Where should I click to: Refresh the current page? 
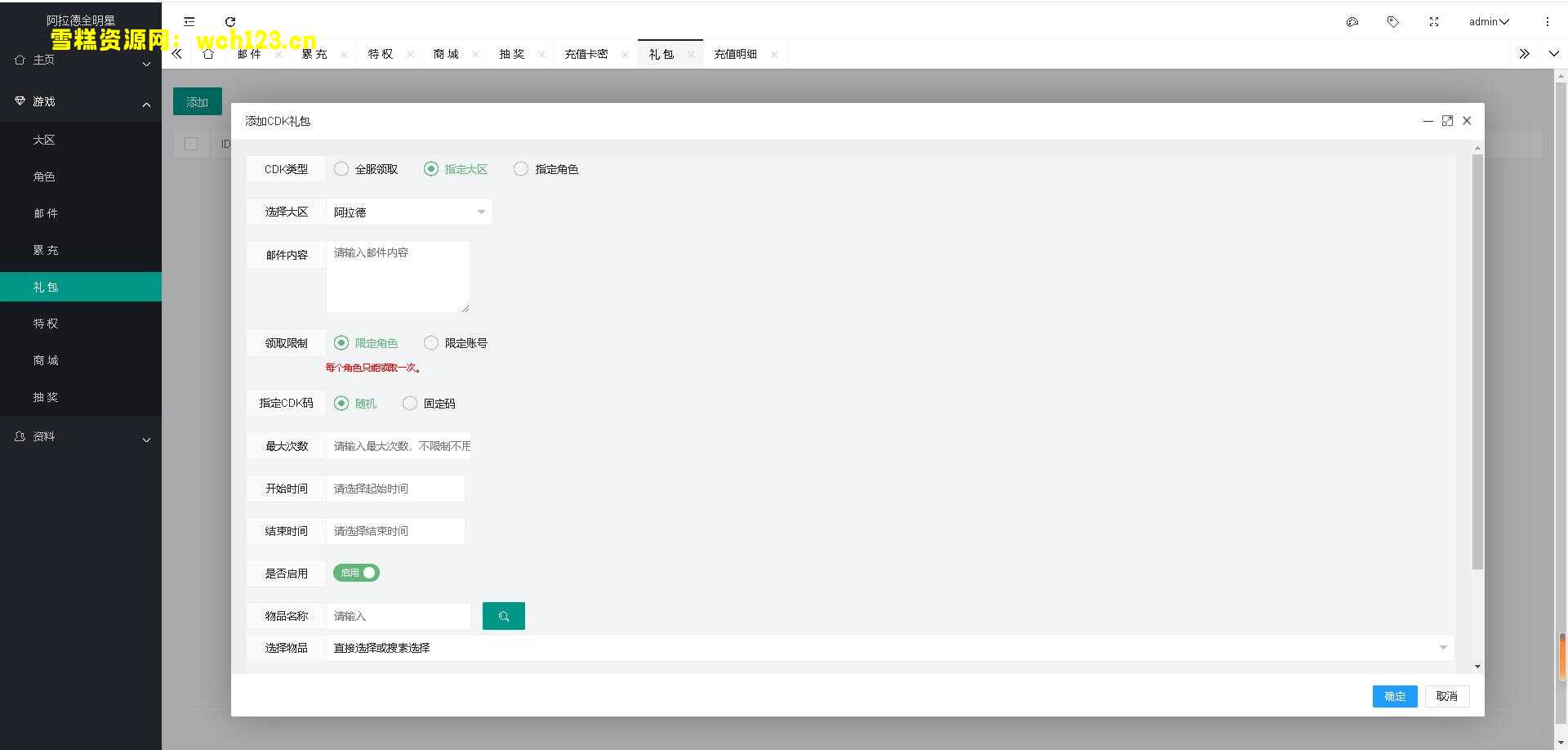[231, 22]
